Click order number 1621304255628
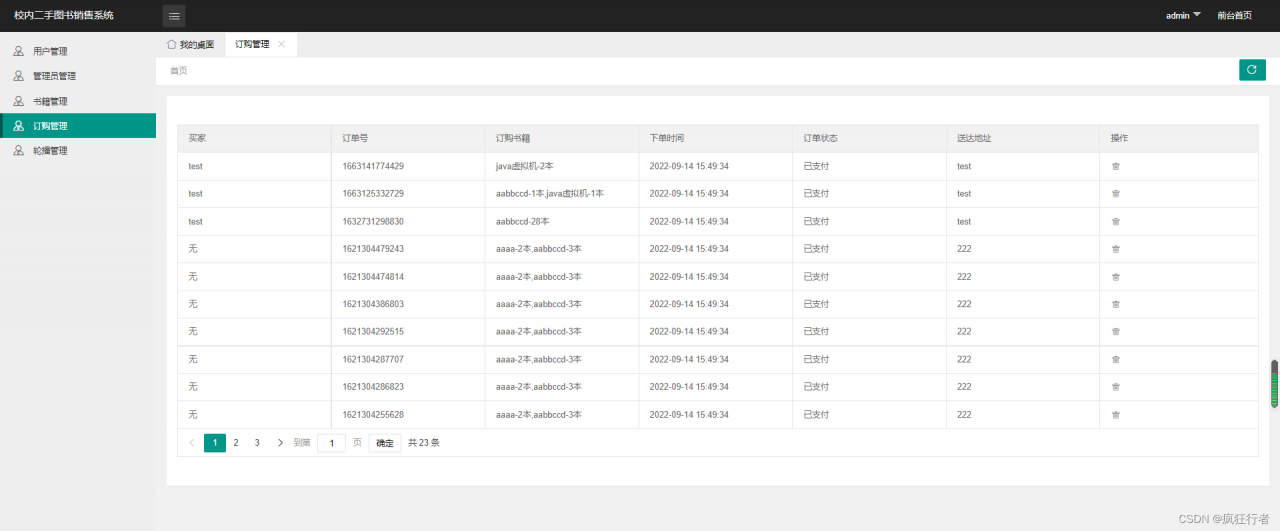 373,415
